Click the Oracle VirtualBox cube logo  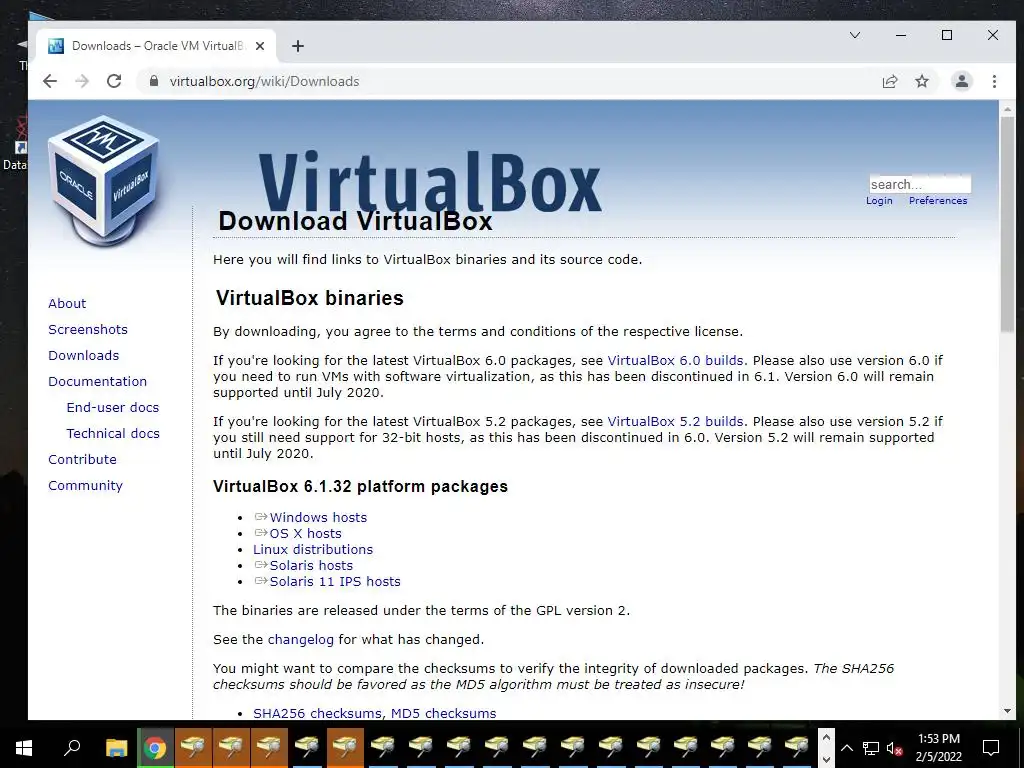coord(104,180)
